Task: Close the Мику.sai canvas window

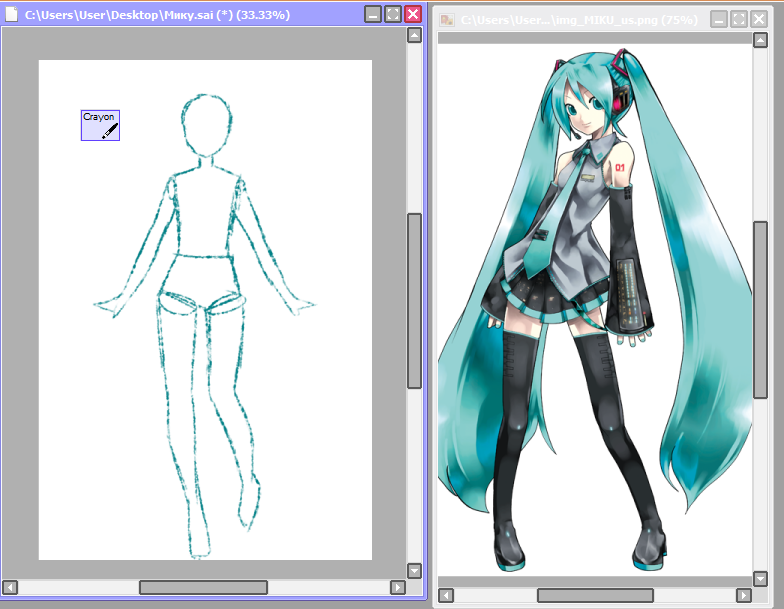Action: 413,14
